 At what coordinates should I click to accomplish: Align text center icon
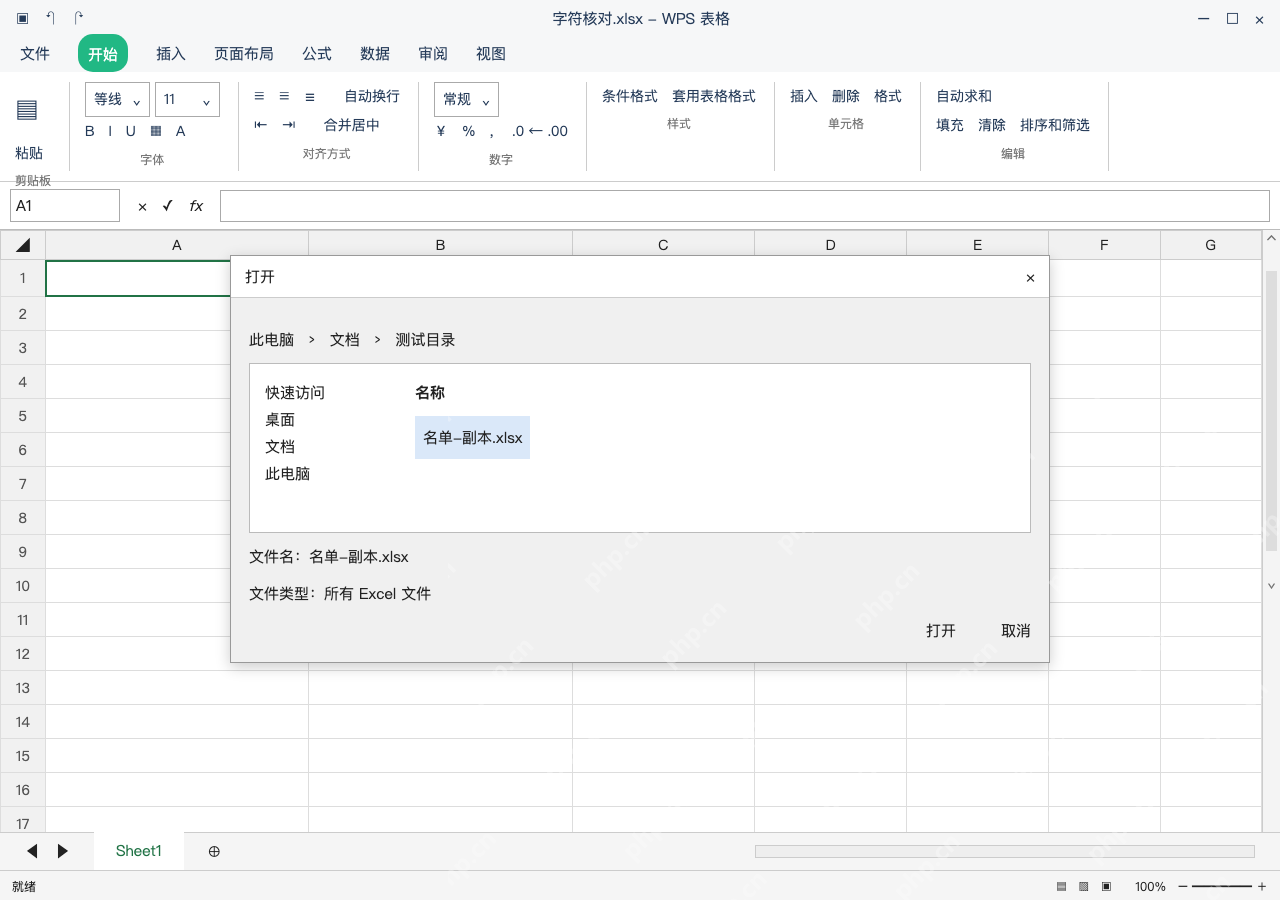pyautogui.click(x=284, y=96)
